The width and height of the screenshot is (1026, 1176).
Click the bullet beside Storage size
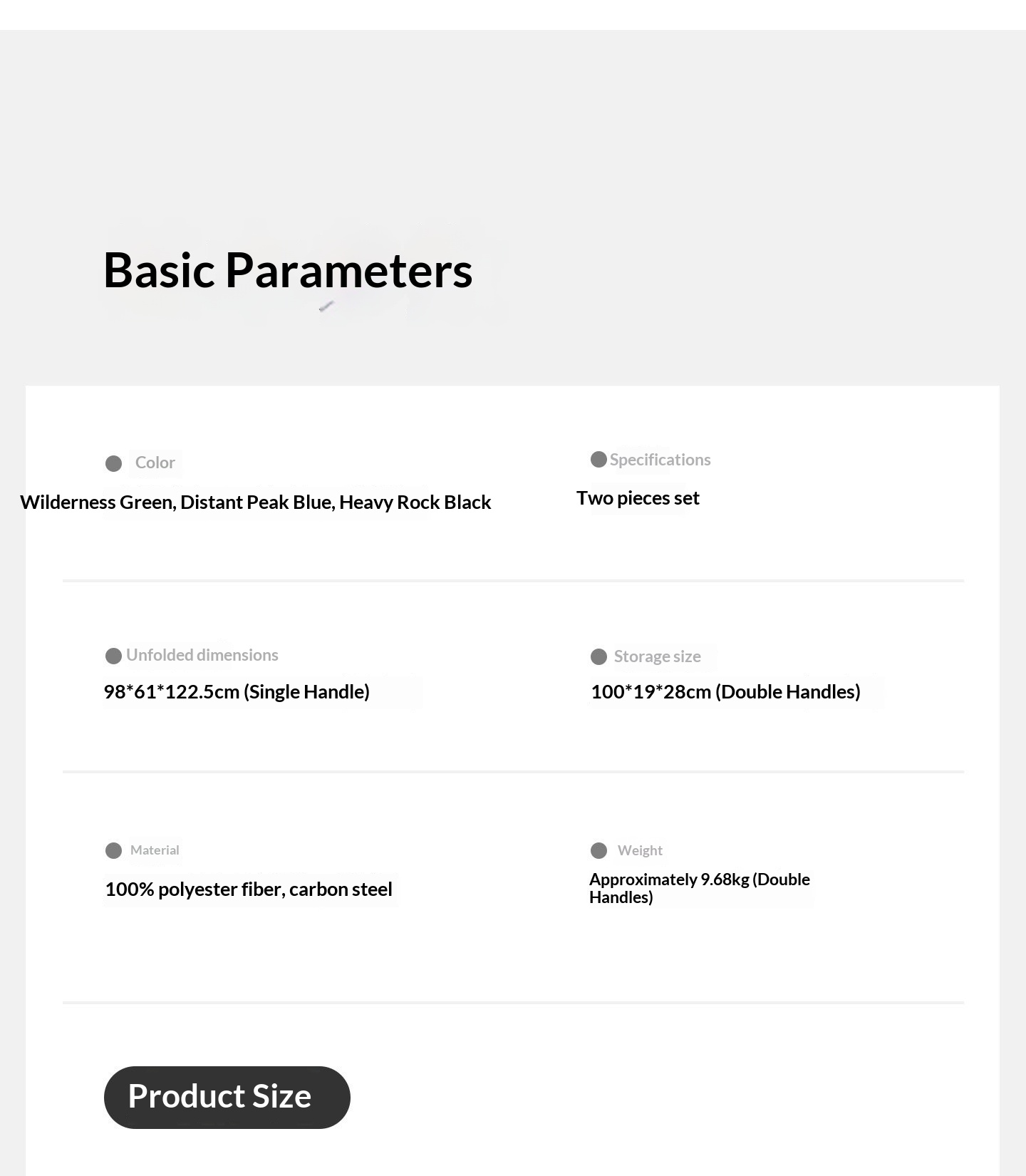[598, 657]
